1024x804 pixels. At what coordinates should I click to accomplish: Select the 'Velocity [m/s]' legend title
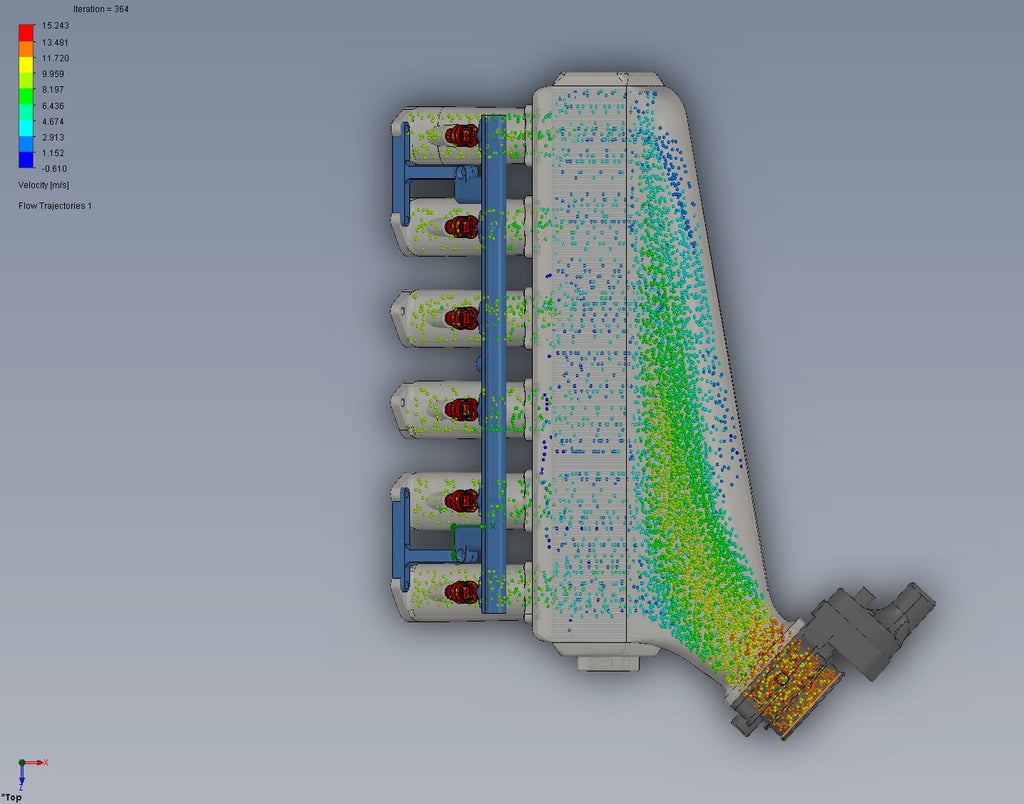tap(44, 185)
